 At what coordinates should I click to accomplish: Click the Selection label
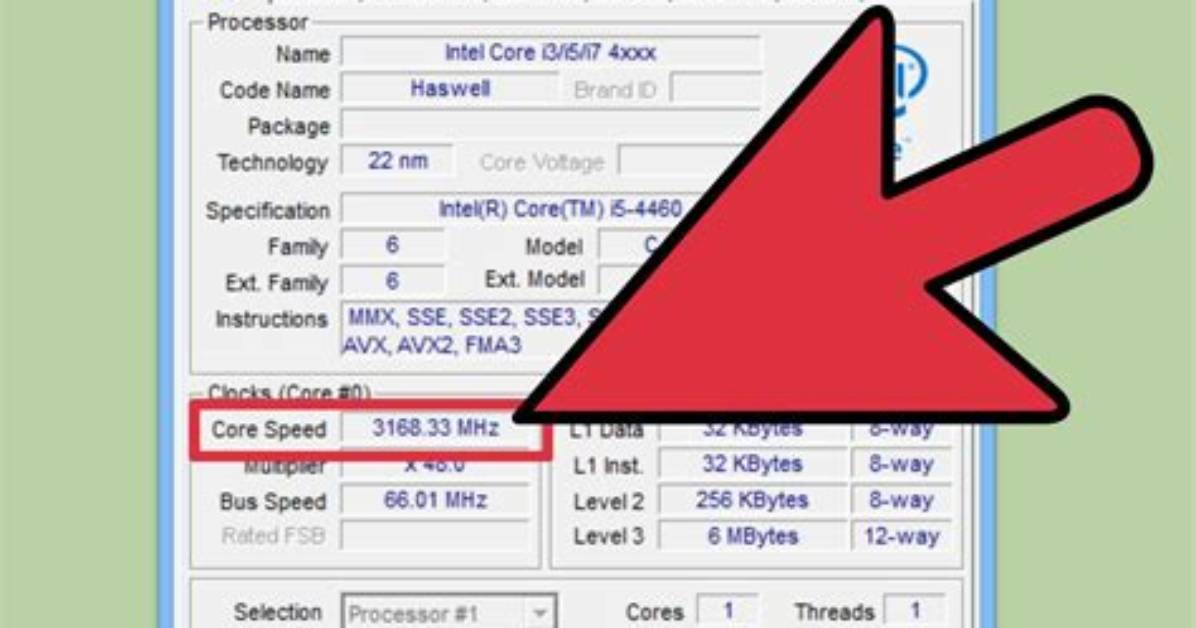tap(278, 612)
